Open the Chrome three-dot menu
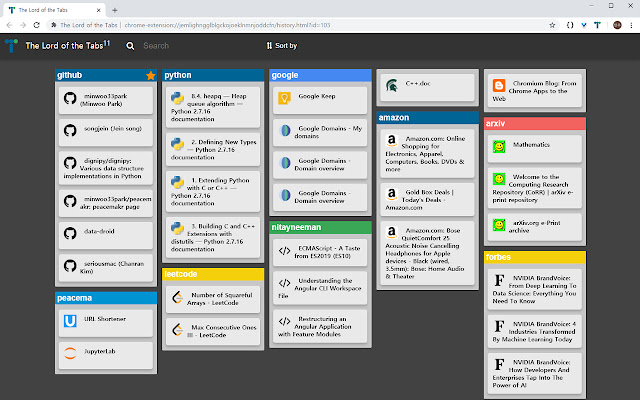The image size is (640, 400). [x=629, y=23]
